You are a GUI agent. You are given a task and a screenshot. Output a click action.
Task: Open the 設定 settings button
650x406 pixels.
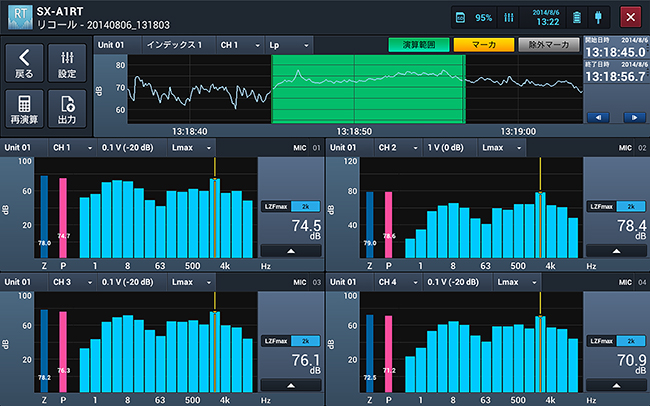[x=67, y=63]
